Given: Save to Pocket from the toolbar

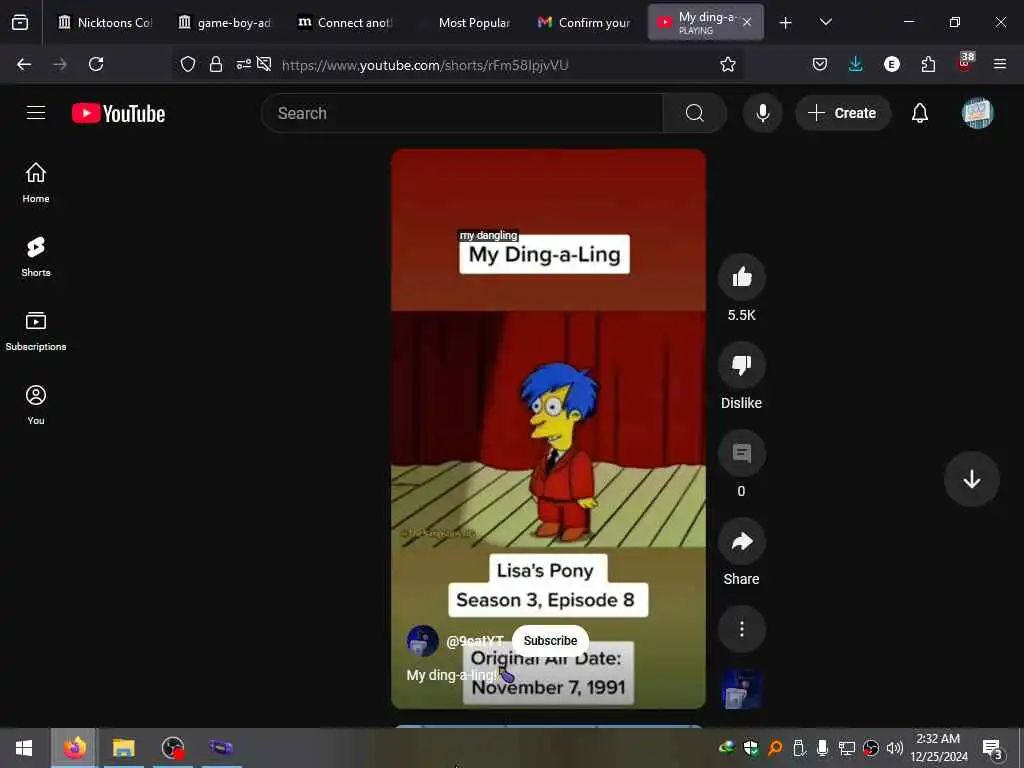Looking at the screenshot, I should (820, 64).
